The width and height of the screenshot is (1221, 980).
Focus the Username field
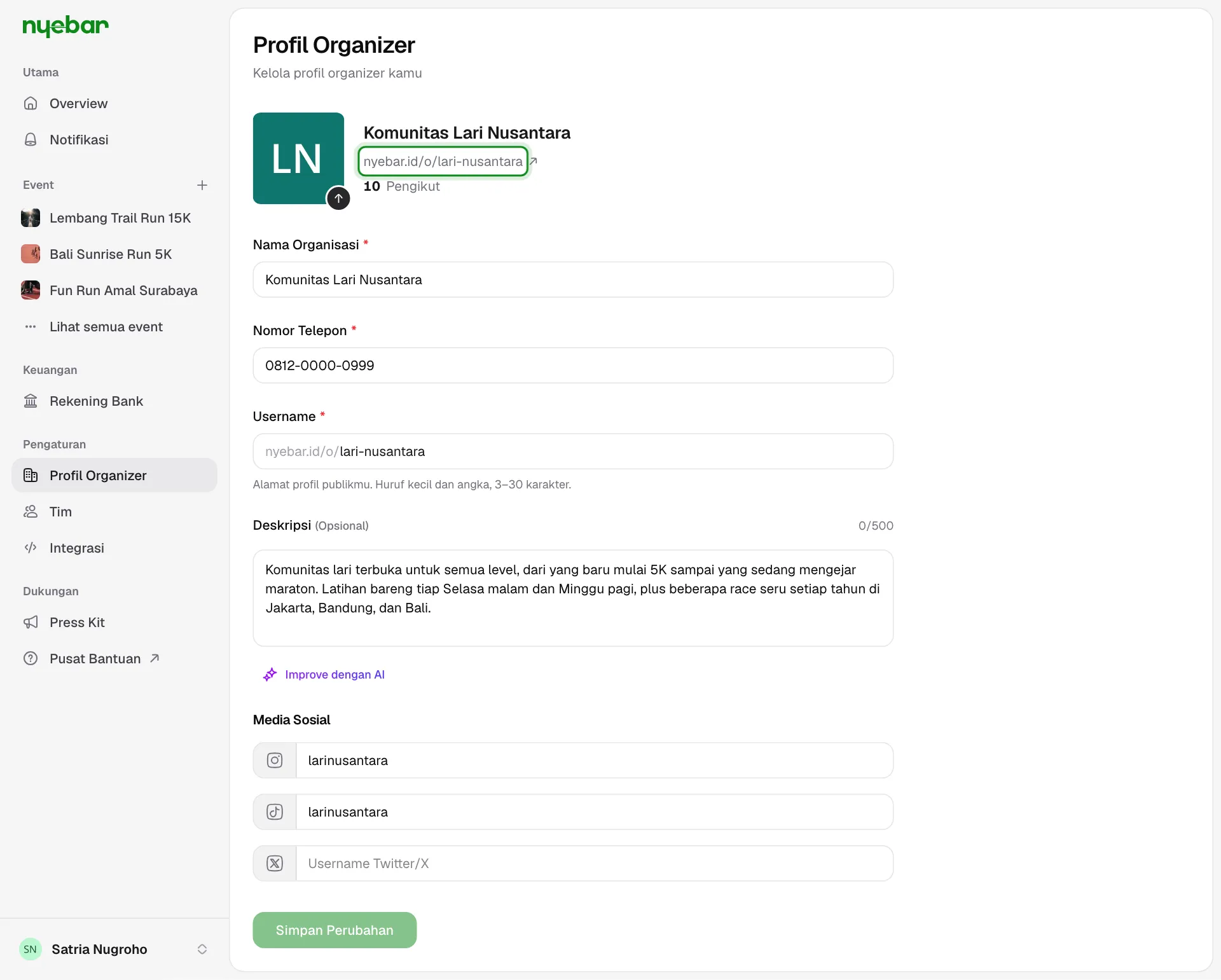573,452
